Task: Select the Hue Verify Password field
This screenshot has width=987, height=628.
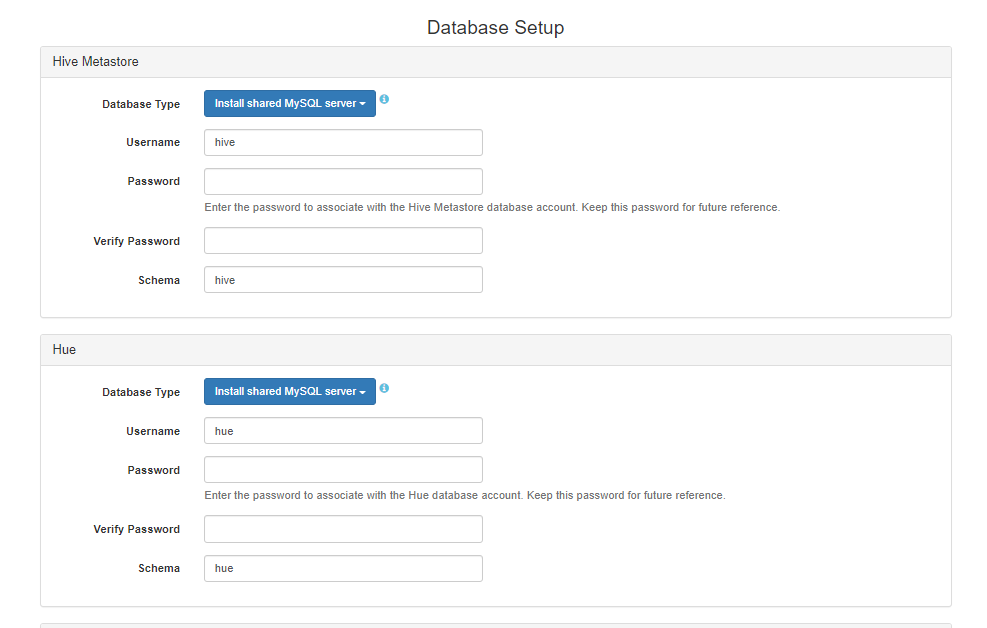Action: [343, 529]
